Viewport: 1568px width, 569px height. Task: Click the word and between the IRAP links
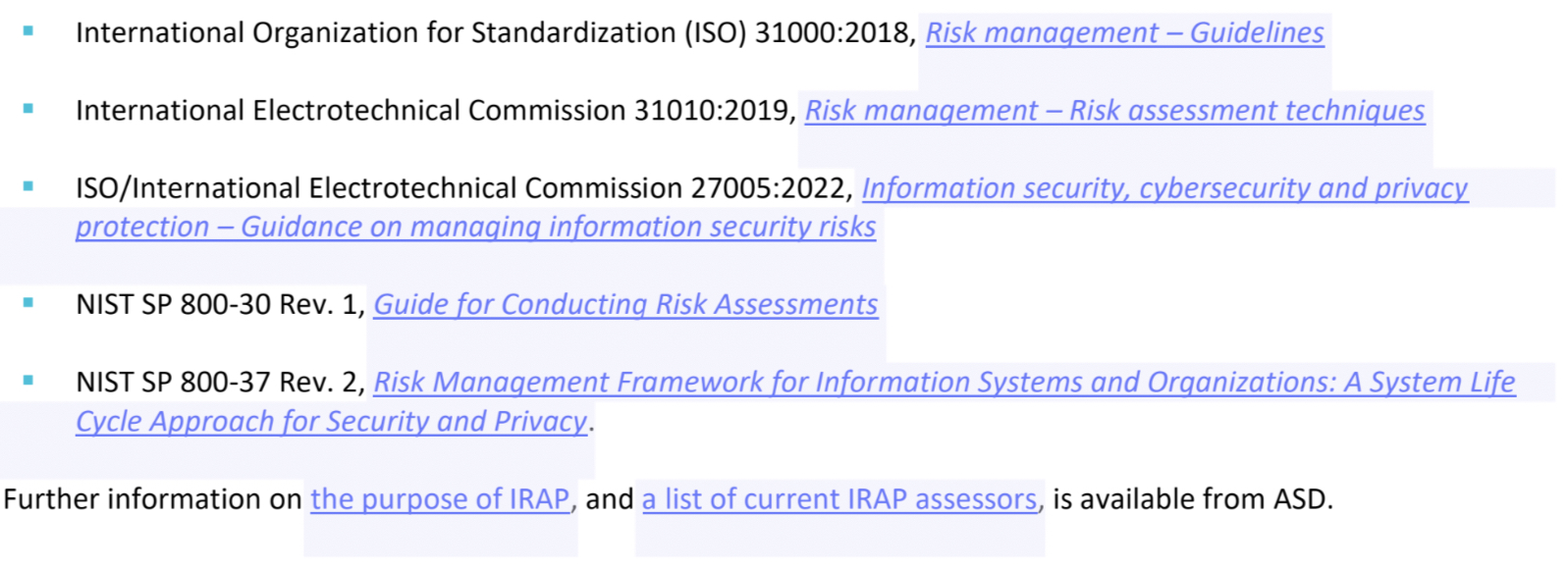(609, 499)
